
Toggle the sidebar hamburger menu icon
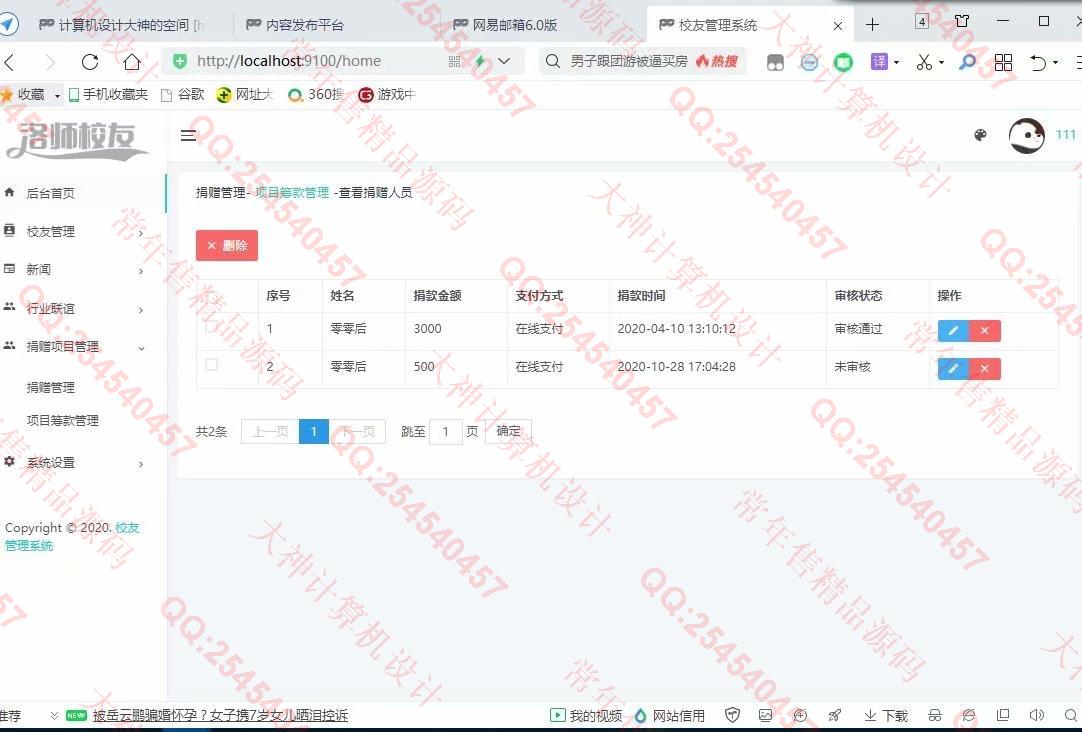pyautogui.click(x=188, y=136)
